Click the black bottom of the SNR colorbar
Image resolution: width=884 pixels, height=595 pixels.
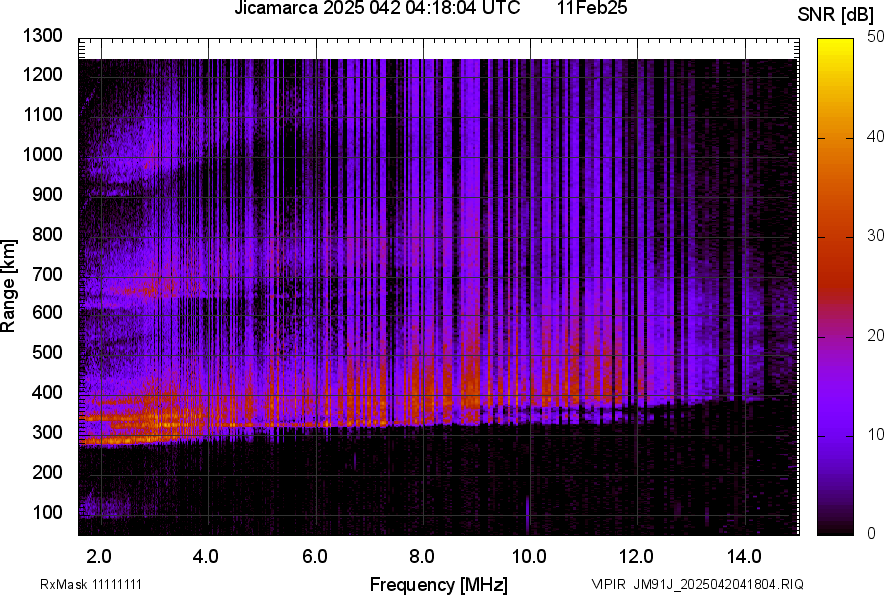point(835,530)
